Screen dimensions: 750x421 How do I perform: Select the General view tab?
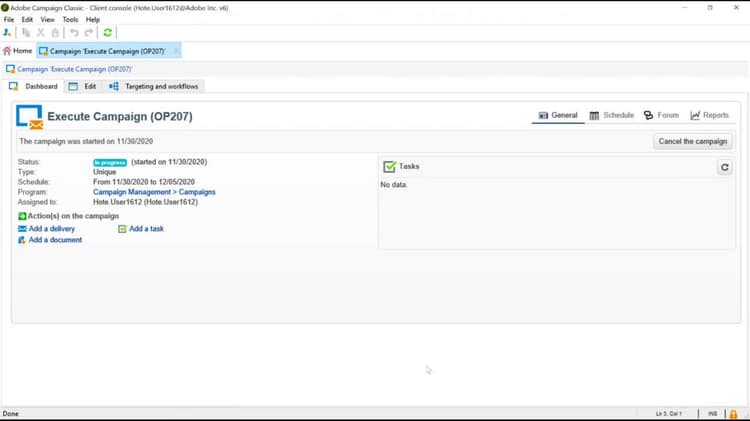tap(558, 115)
